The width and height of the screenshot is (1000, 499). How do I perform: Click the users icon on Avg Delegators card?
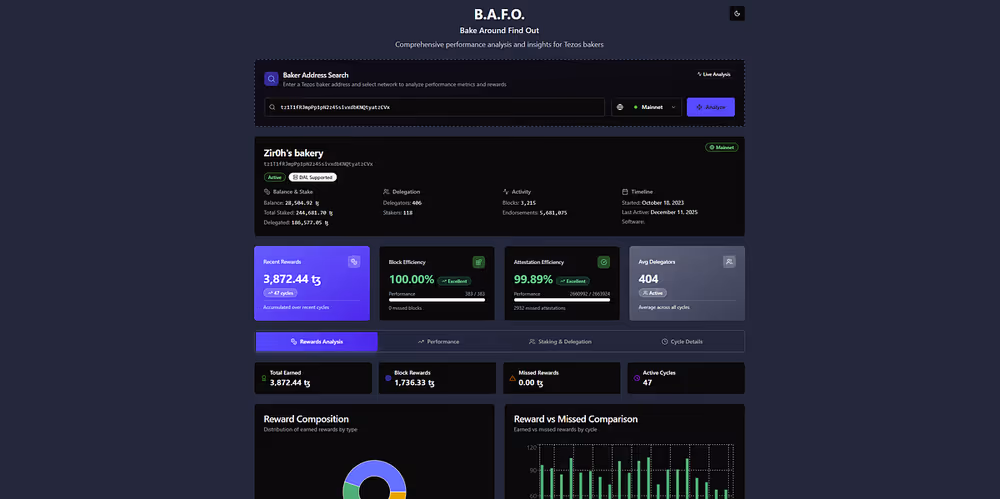point(729,262)
